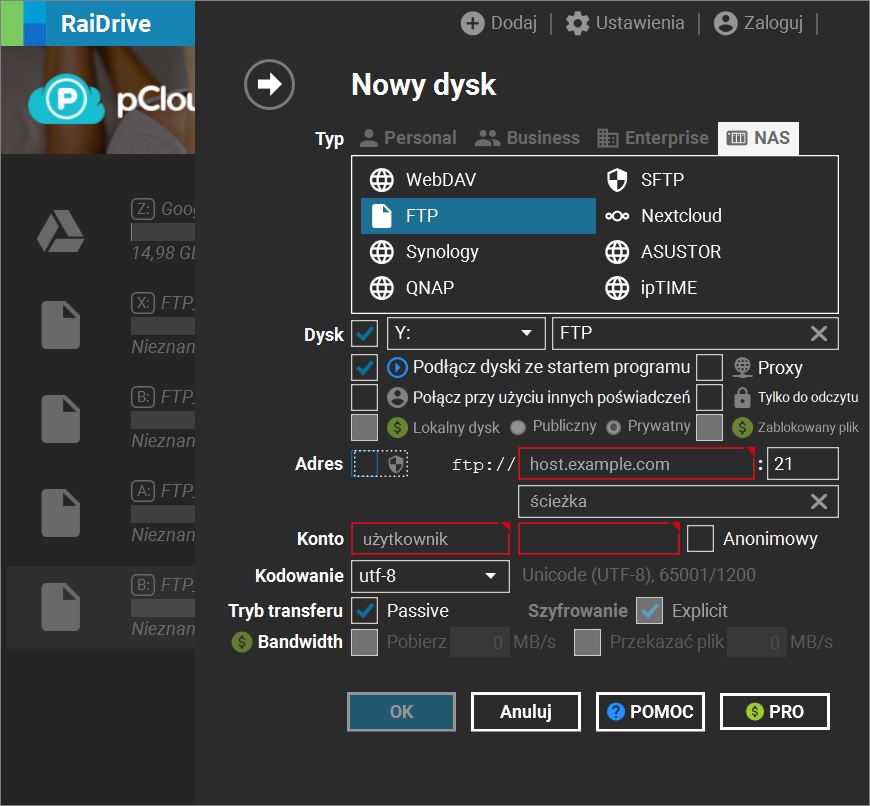The height and width of the screenshot is (806, 870).
Task: Select SFTP storage type
Action: pyautogui.click(x=714, y=180)
